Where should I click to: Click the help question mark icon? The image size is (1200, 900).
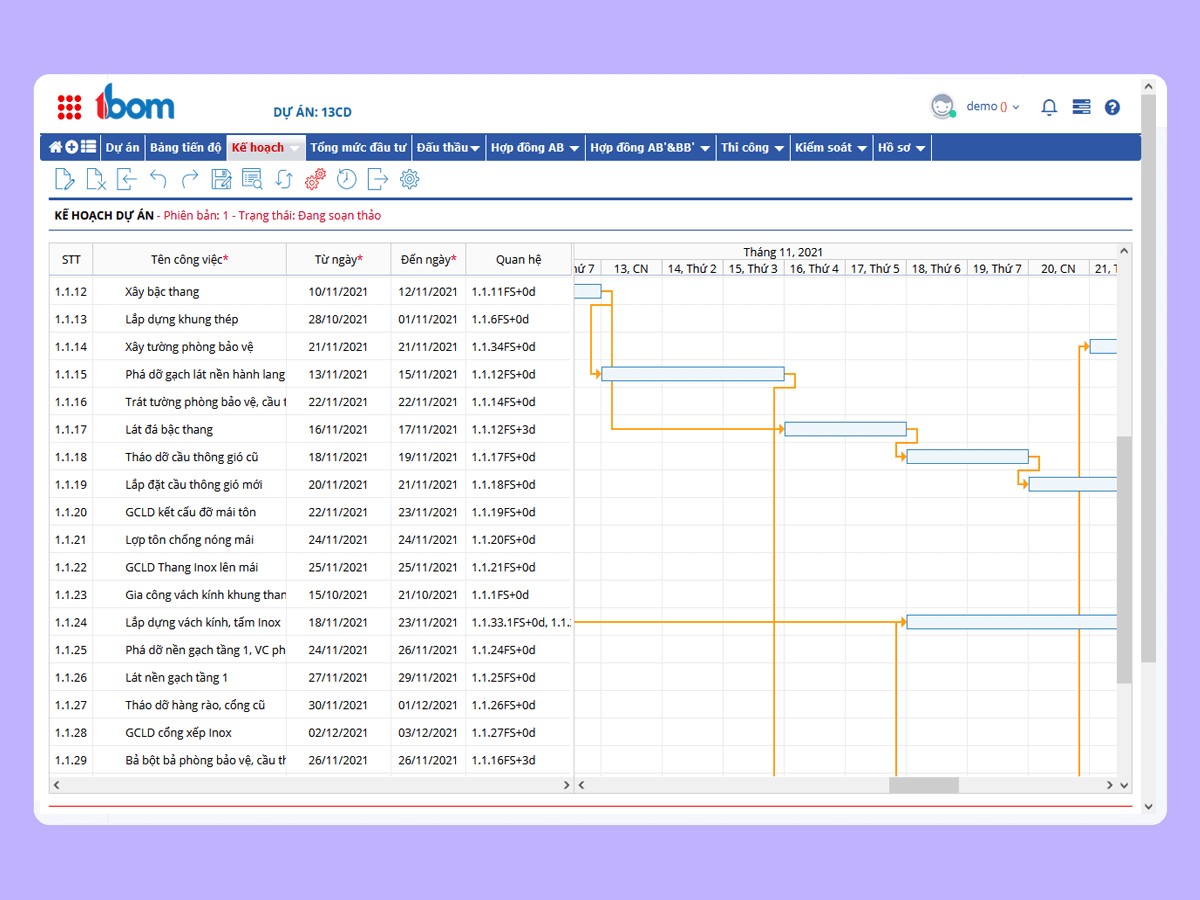pos(1112,107)
